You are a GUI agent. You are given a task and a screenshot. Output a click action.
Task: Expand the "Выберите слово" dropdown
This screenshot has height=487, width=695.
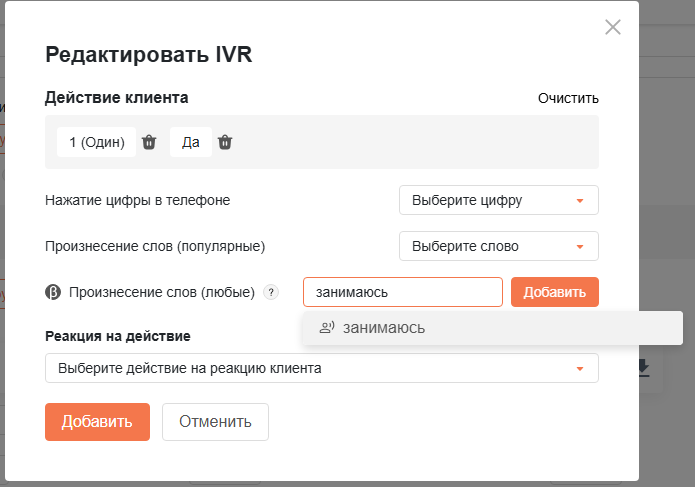499,246
